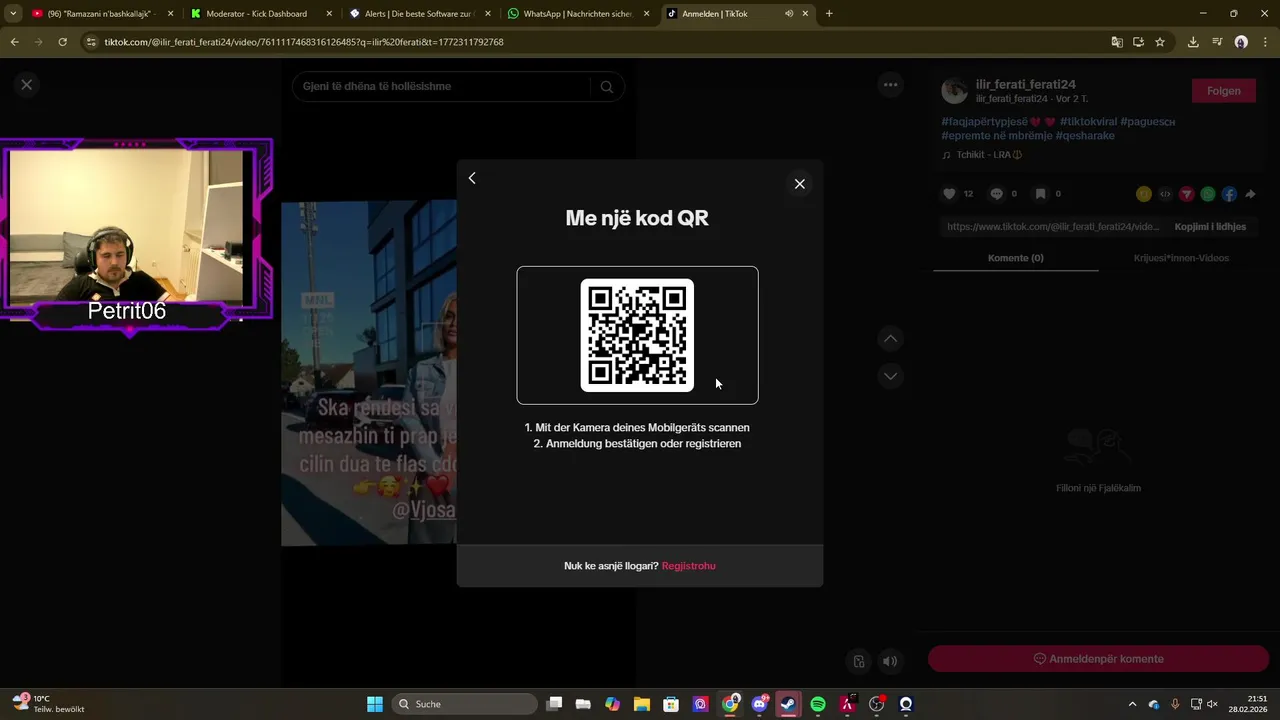Image resolution: width=1280 pixels, height=720 pixels.
Task: Toggle auto-scroll icon beside video speaker
Action: pos(858,661)
